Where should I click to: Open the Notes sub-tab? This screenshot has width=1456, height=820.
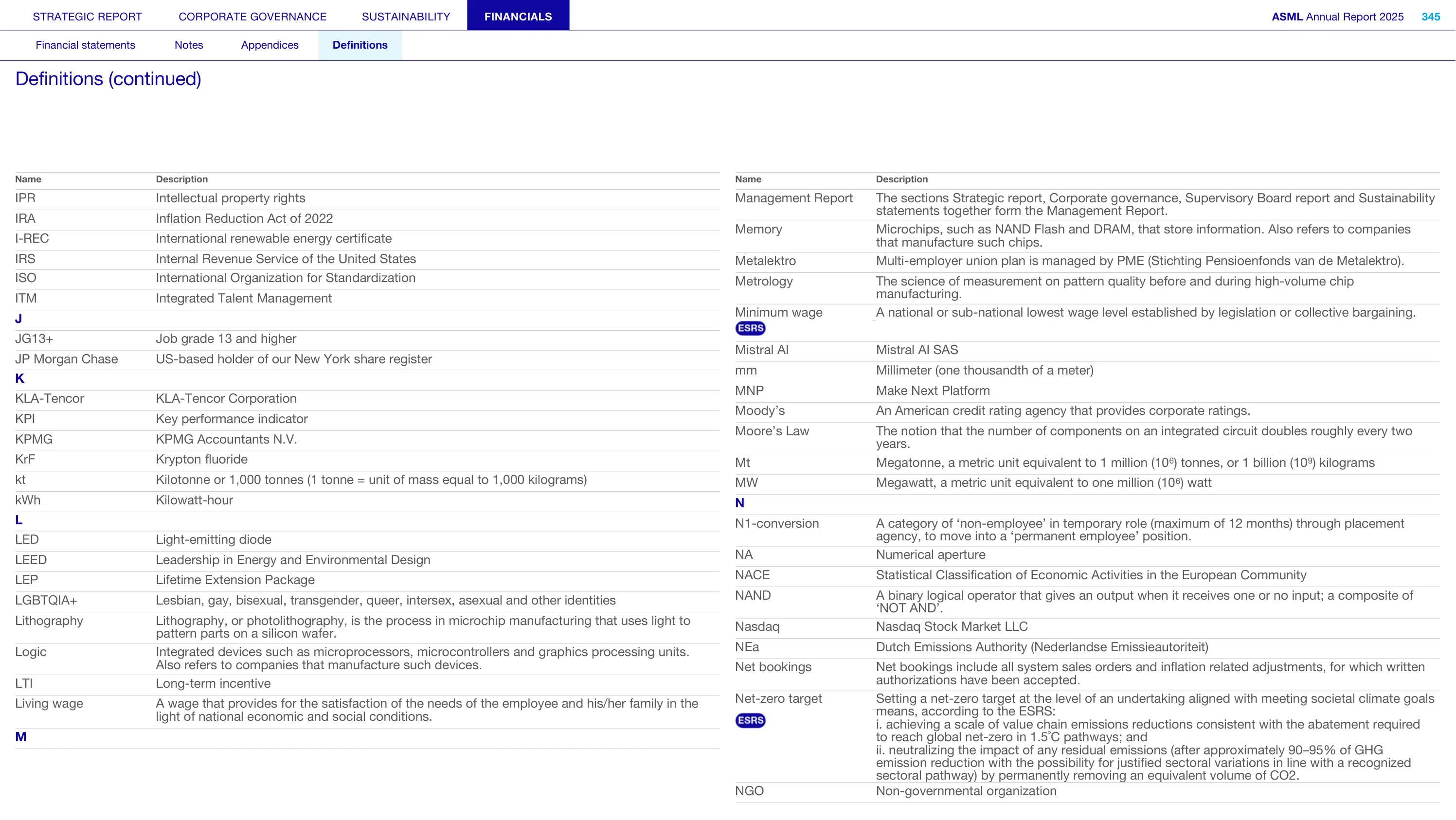[189, 45]
